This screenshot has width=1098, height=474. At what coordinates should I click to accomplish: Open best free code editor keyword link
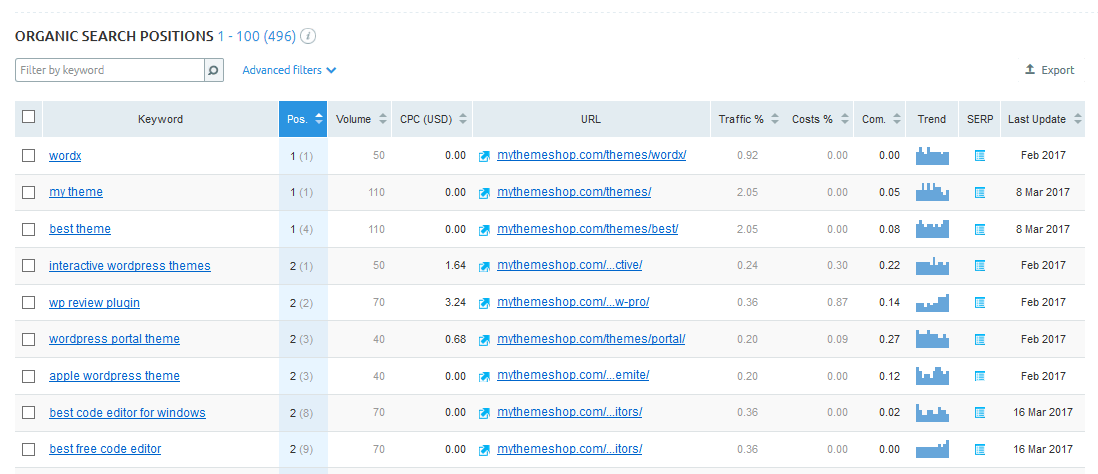[x=105, y=449]
